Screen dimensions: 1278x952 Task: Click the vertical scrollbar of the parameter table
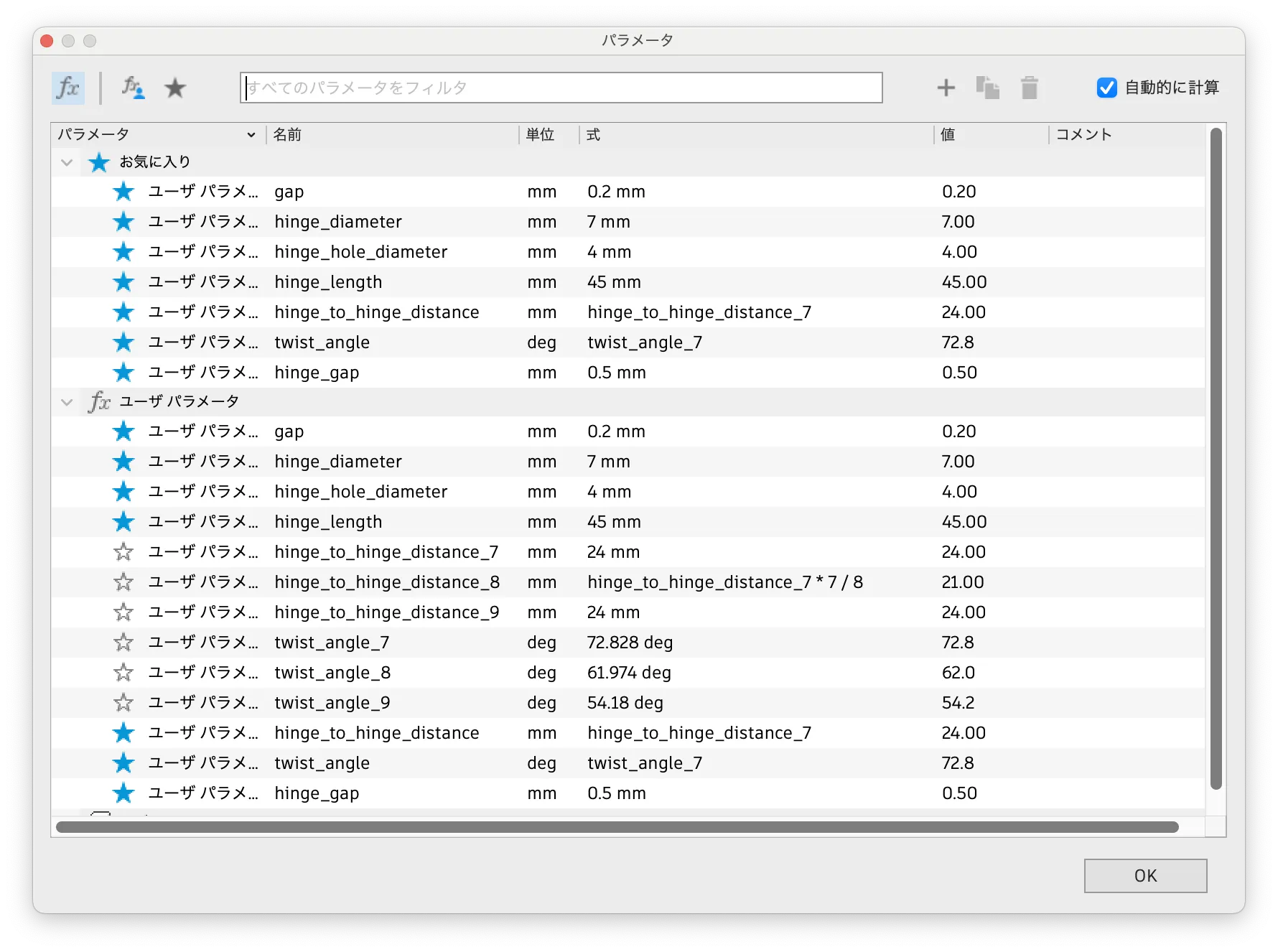pyautogui.click(x=1216, y=459)
